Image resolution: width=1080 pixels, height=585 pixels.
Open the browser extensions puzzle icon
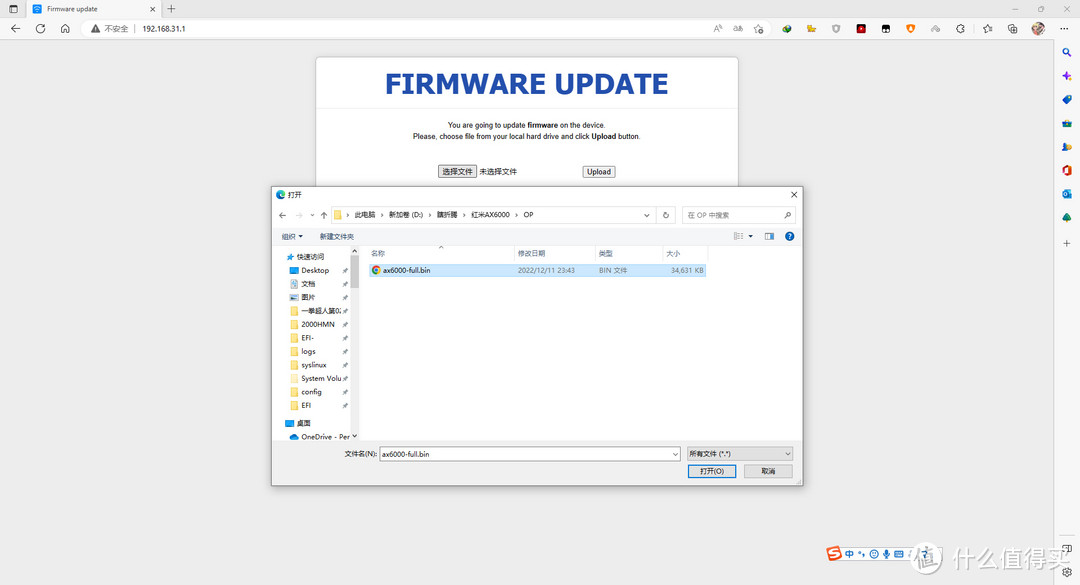[960, 29]
